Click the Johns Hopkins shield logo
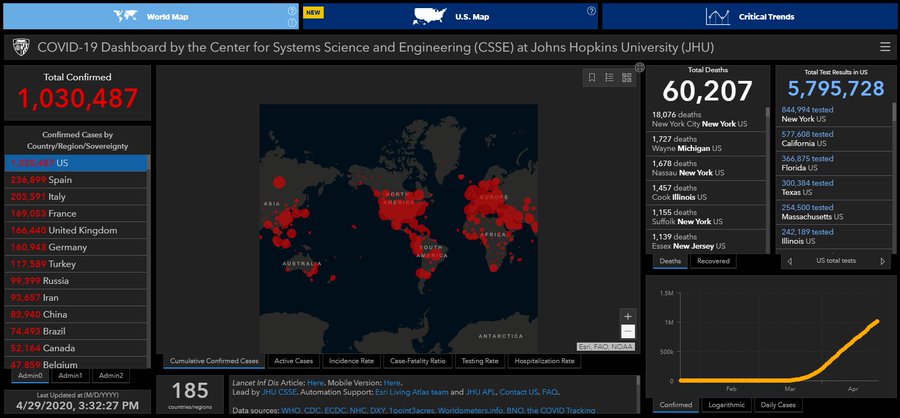Screen dimensions: 900x418 click(x=21, y=47)
